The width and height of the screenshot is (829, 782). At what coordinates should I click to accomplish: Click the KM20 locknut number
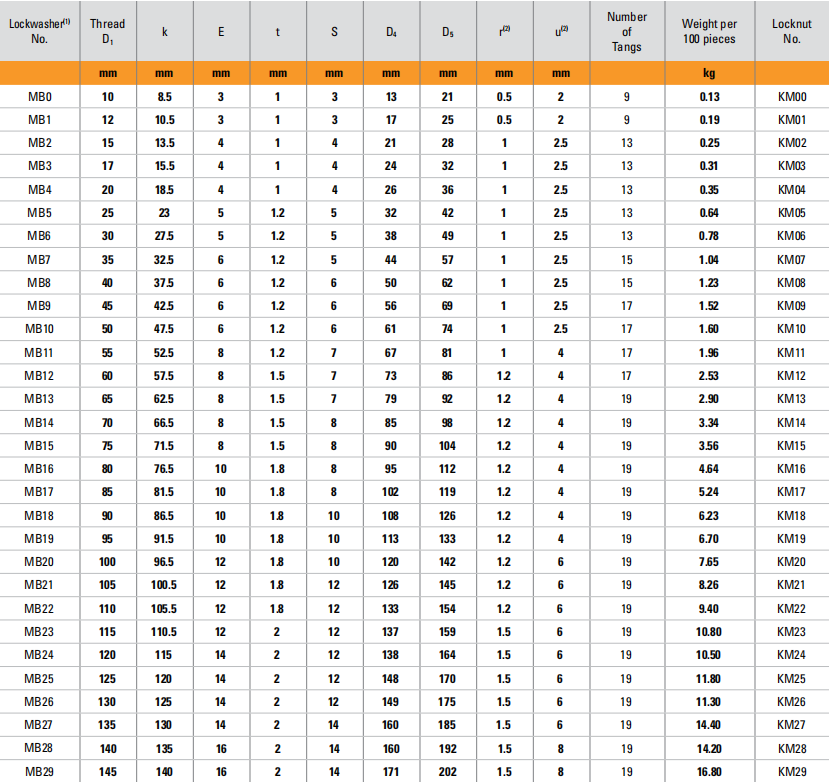click(792, 561)
